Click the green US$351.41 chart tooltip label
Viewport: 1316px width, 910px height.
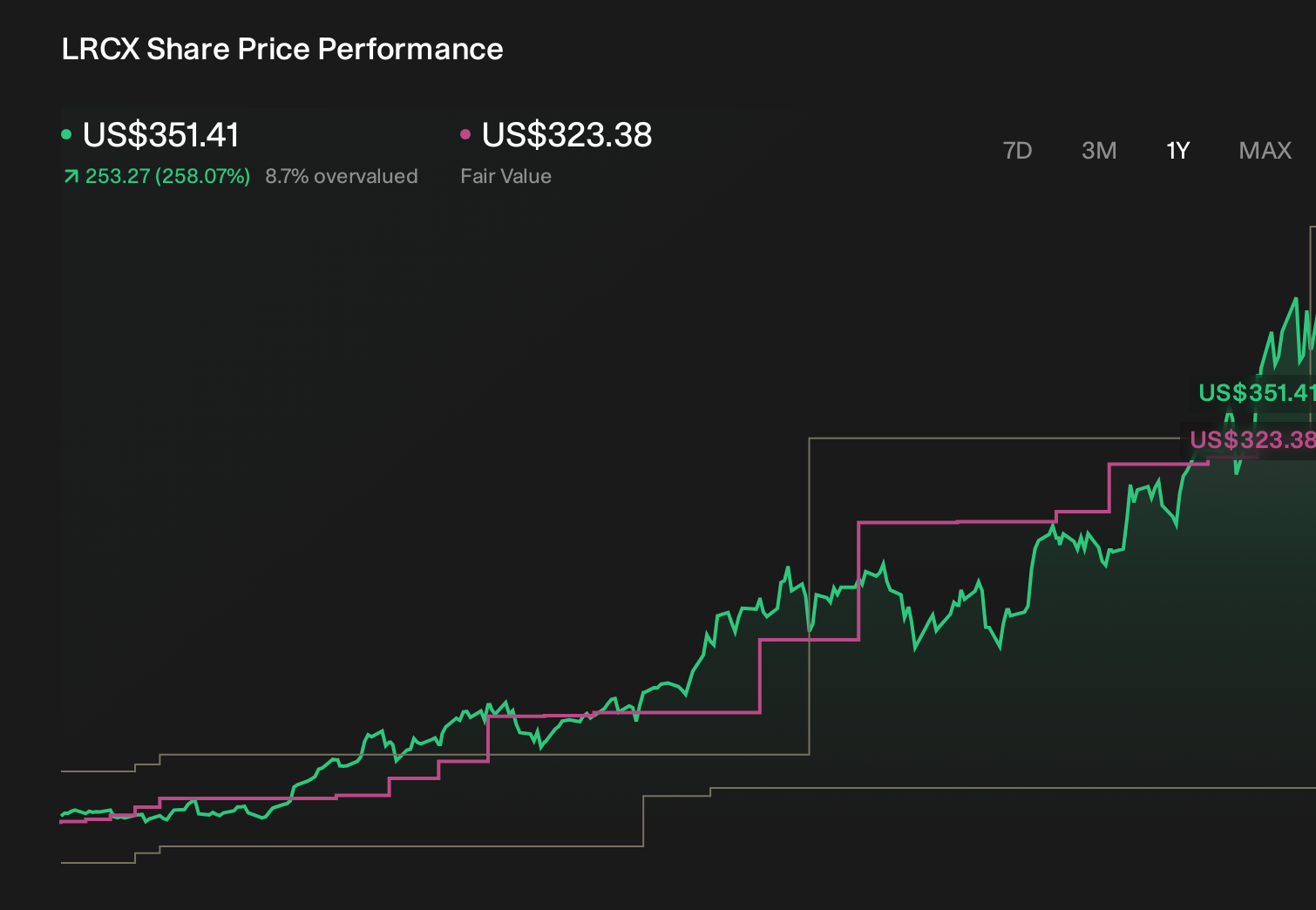pos(1257,393)
